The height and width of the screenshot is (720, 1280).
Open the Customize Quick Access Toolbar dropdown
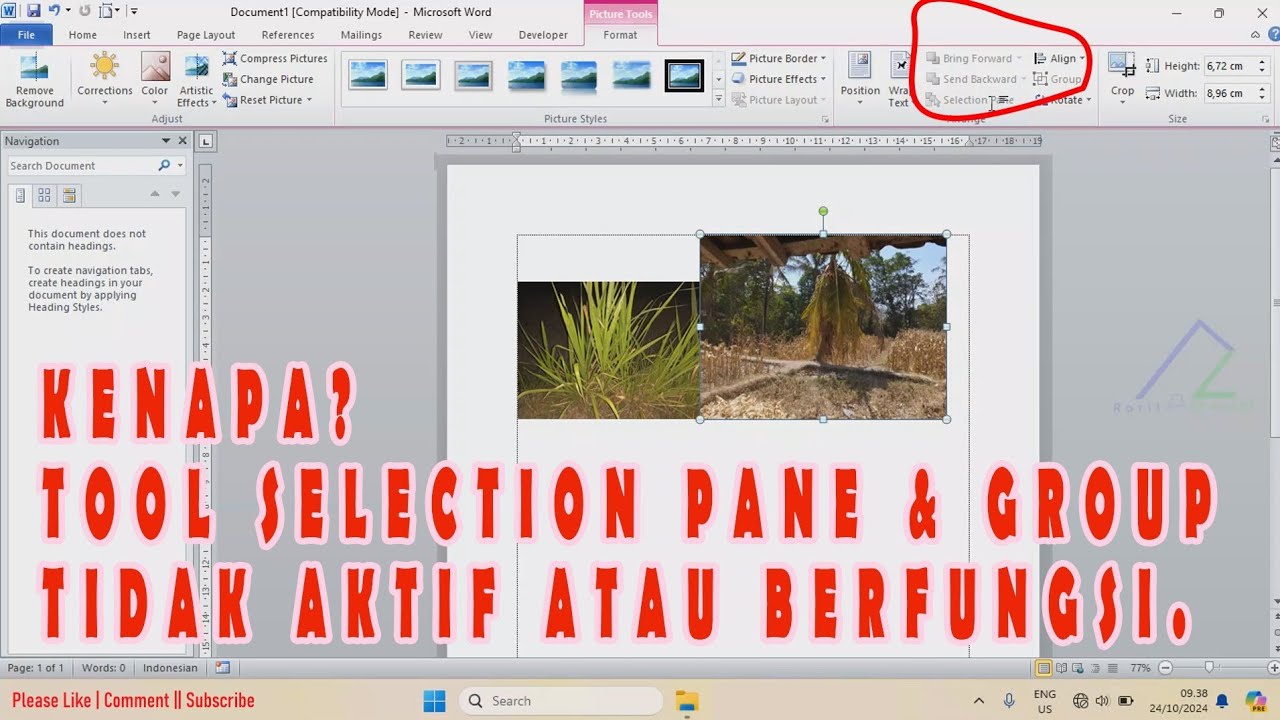(134, 11)
